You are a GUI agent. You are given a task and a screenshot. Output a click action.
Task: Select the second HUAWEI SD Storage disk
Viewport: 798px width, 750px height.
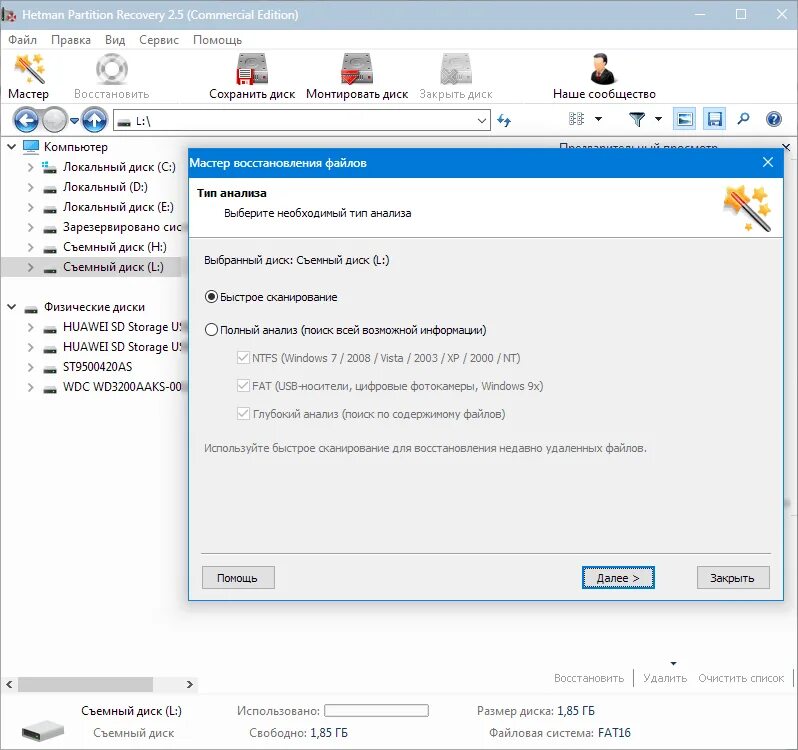(123, 347)
